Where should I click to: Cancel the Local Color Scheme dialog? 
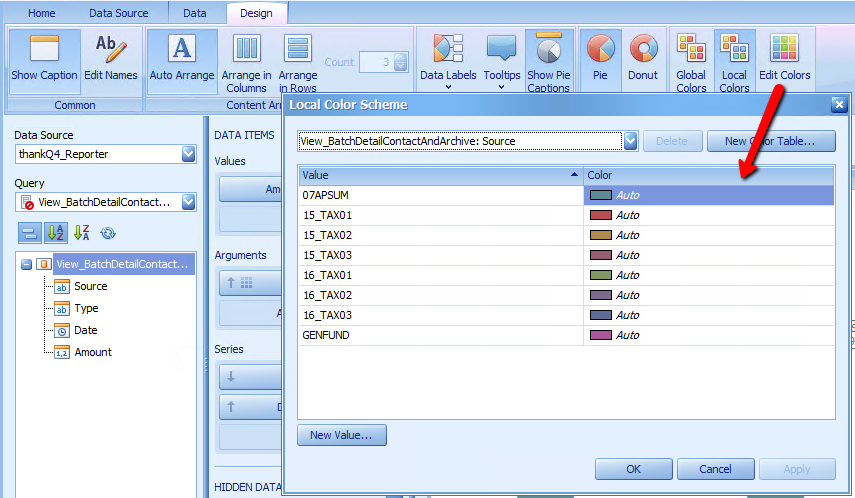pos(715,469)
